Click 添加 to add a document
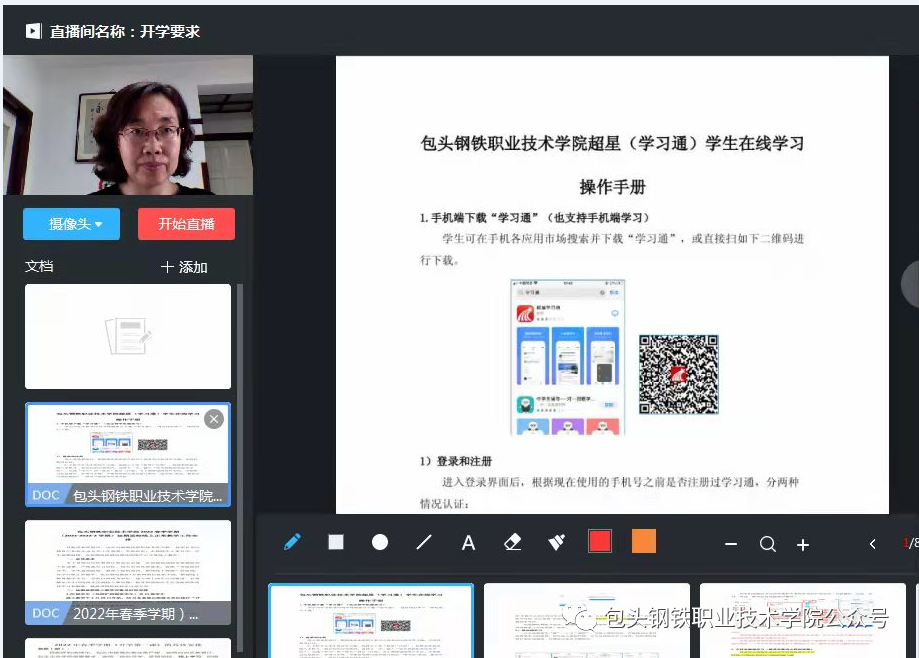 point(184,267)
